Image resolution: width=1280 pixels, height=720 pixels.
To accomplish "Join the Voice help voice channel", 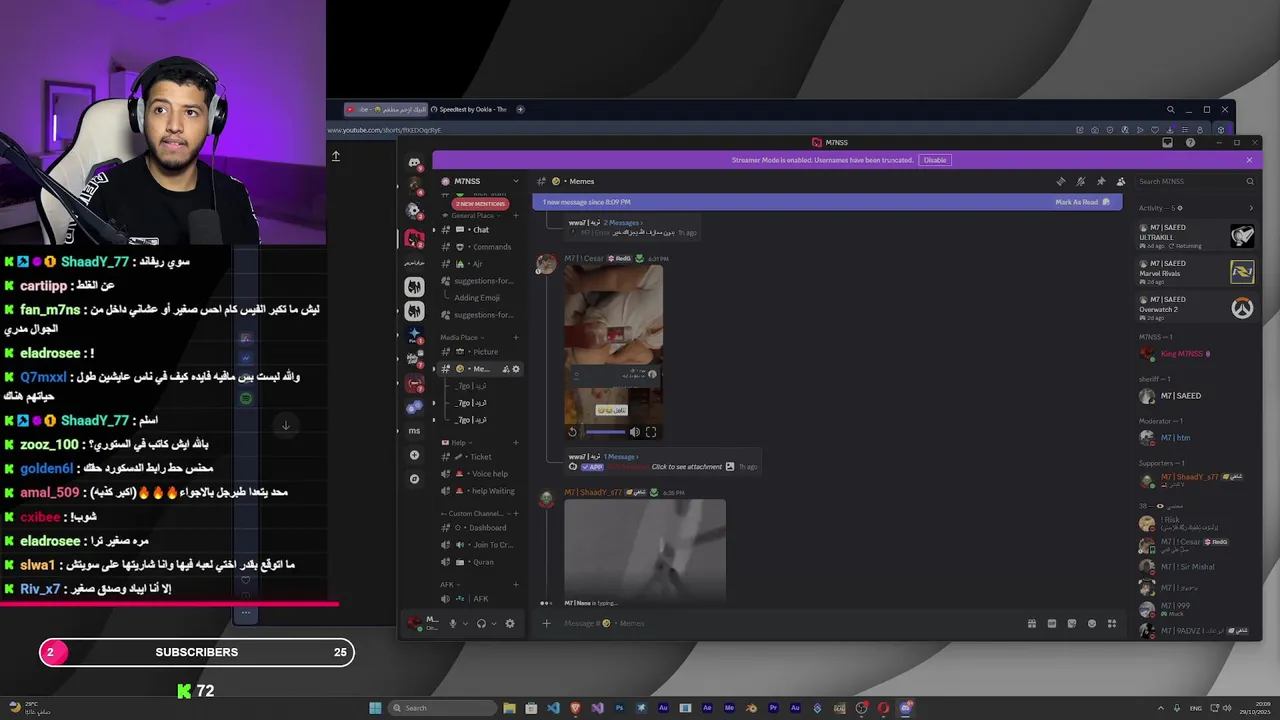I will [481, 474].
